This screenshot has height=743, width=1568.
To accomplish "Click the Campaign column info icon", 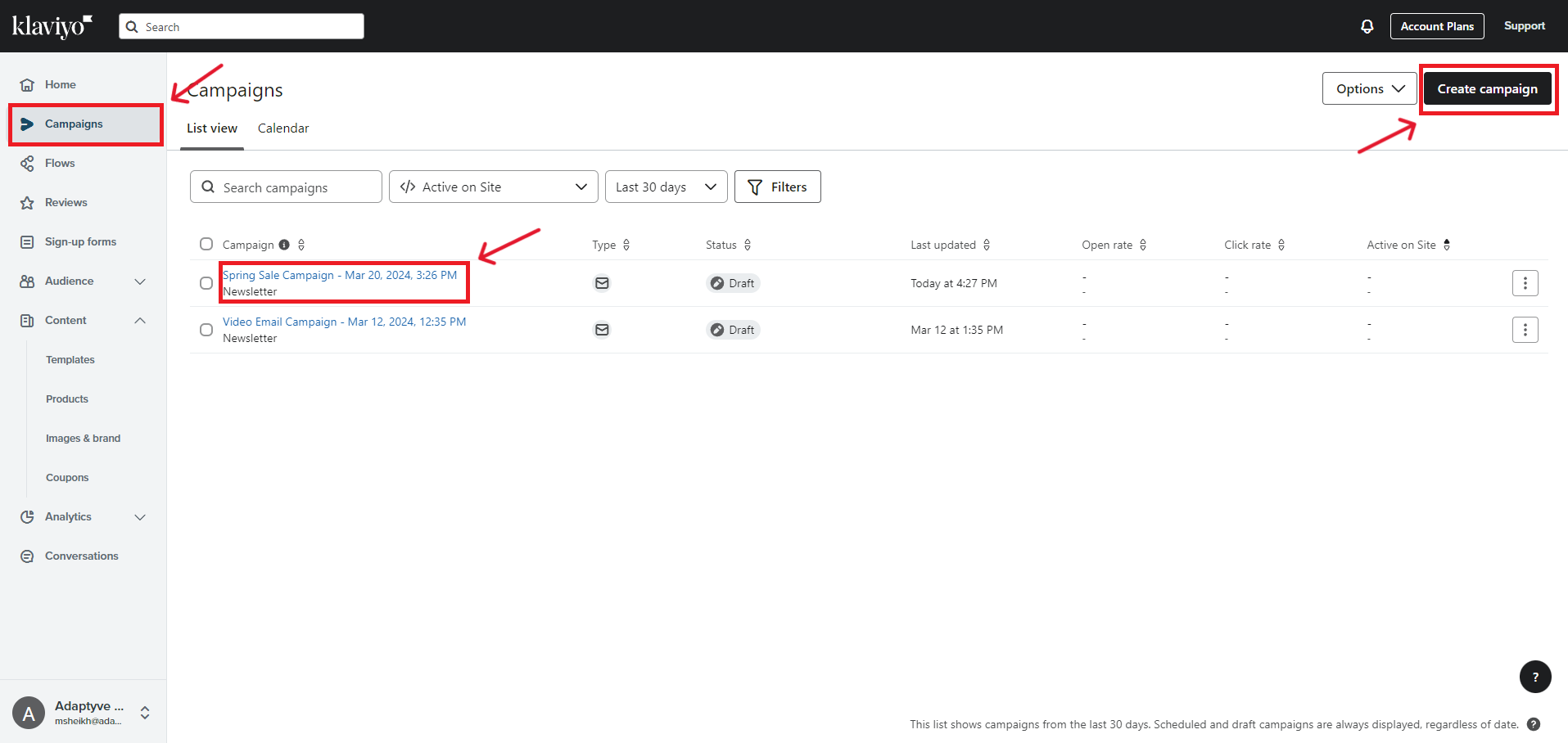I will point(284,245).
